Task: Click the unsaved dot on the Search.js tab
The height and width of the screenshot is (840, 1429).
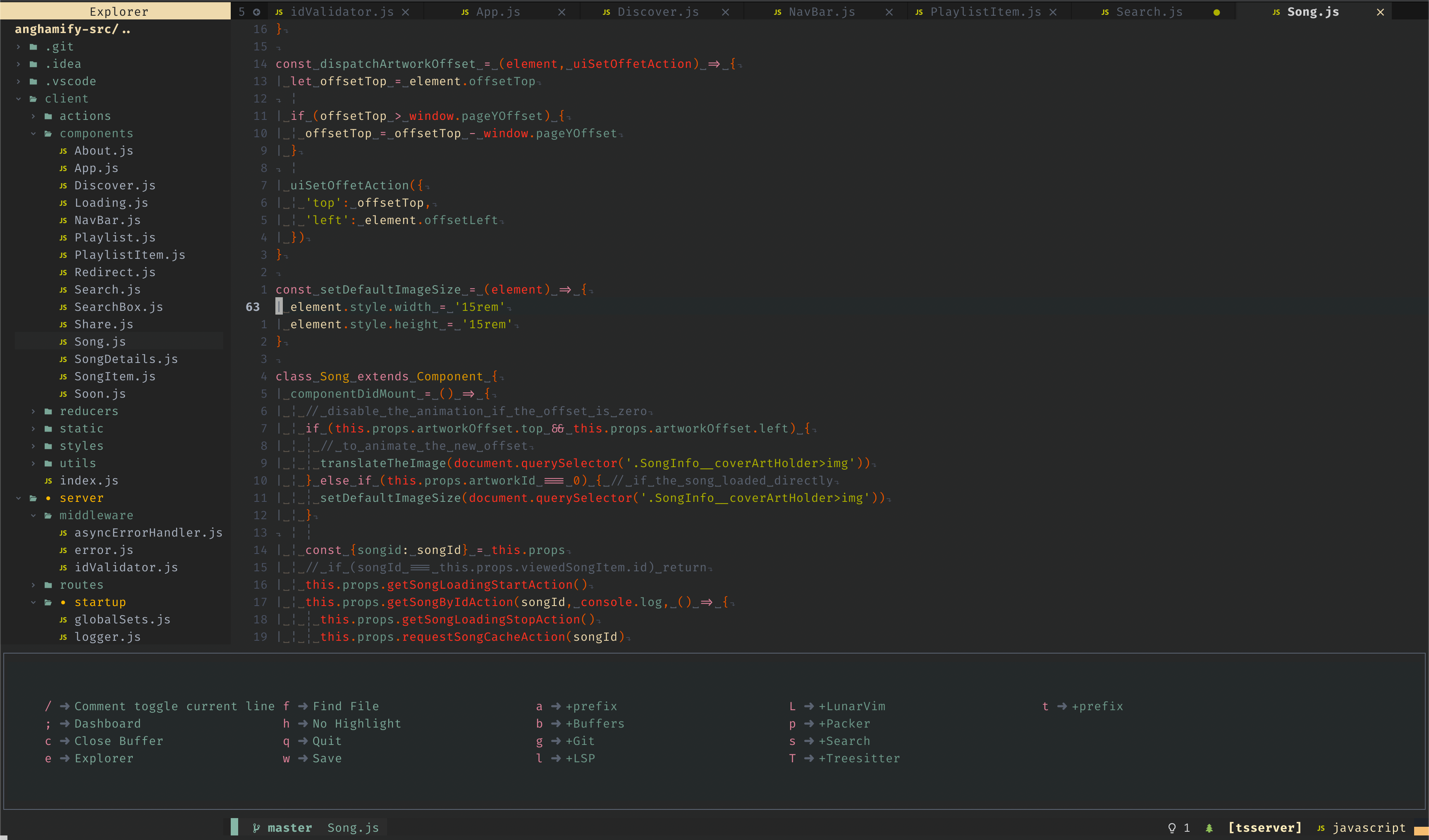Action: click(1216, 12)
